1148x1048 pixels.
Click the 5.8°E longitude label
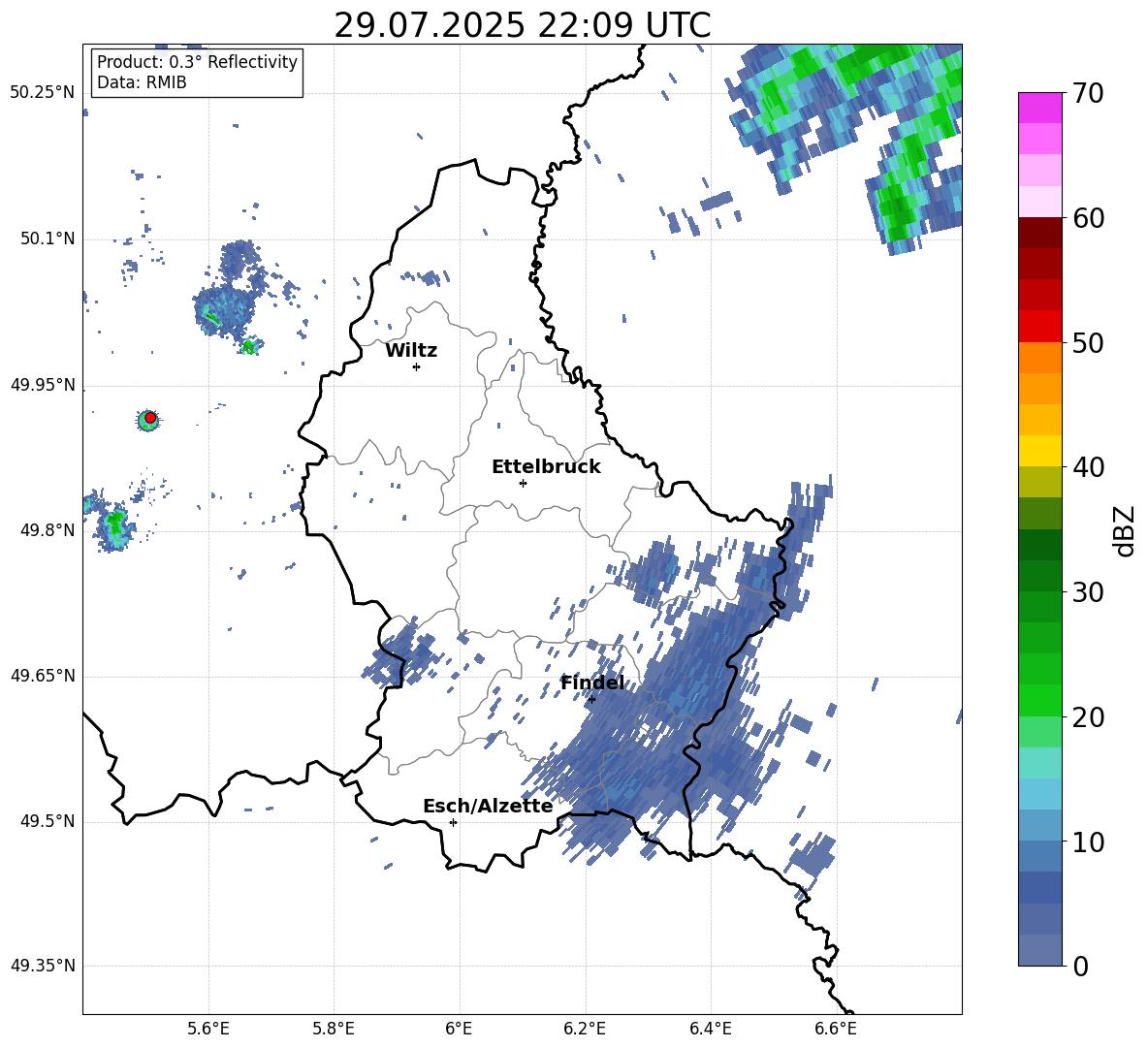[334, 1029]
